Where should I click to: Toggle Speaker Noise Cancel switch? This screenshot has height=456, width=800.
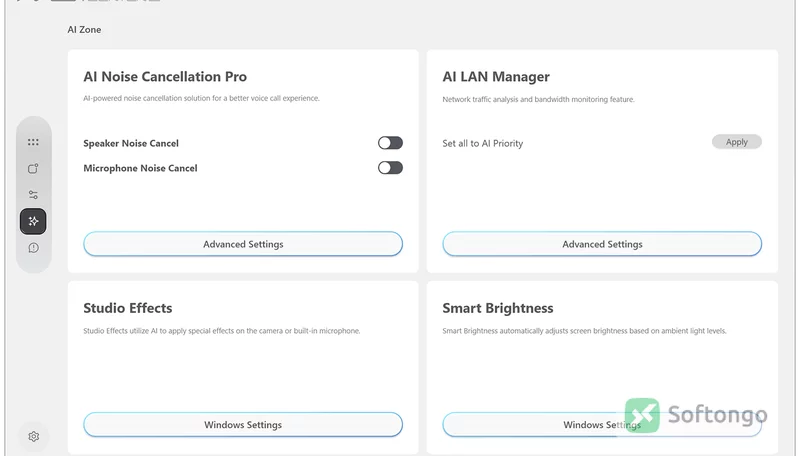390,143
